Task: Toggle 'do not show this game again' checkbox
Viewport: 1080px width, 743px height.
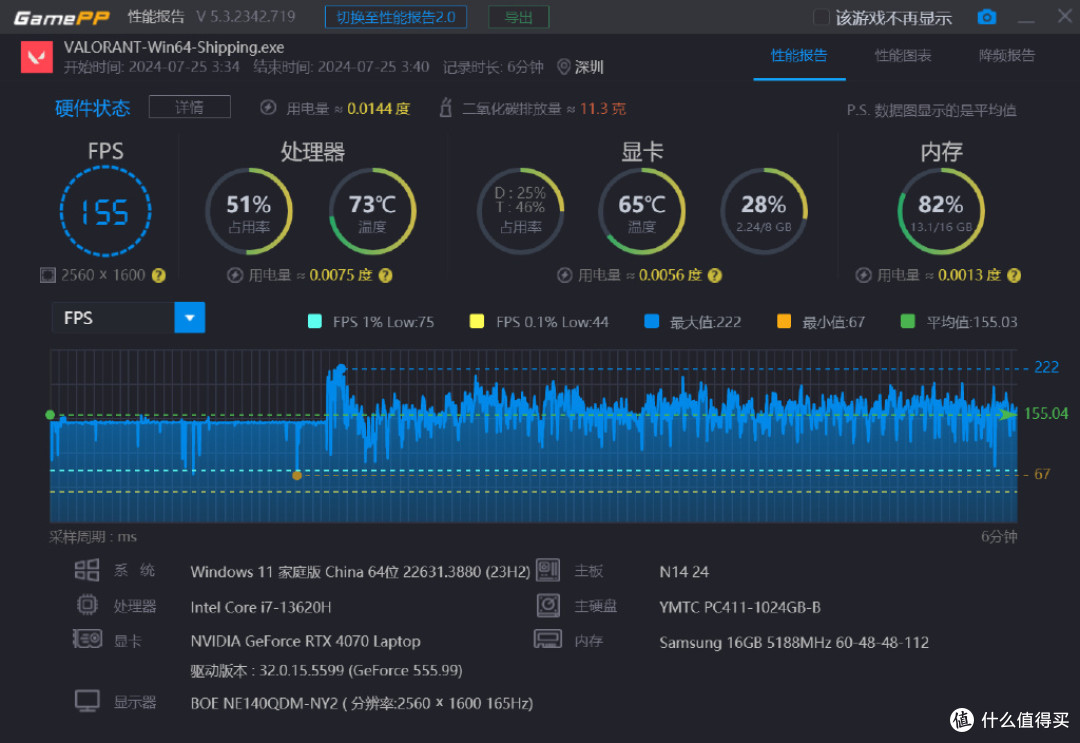Action: (x=821, y=17)
